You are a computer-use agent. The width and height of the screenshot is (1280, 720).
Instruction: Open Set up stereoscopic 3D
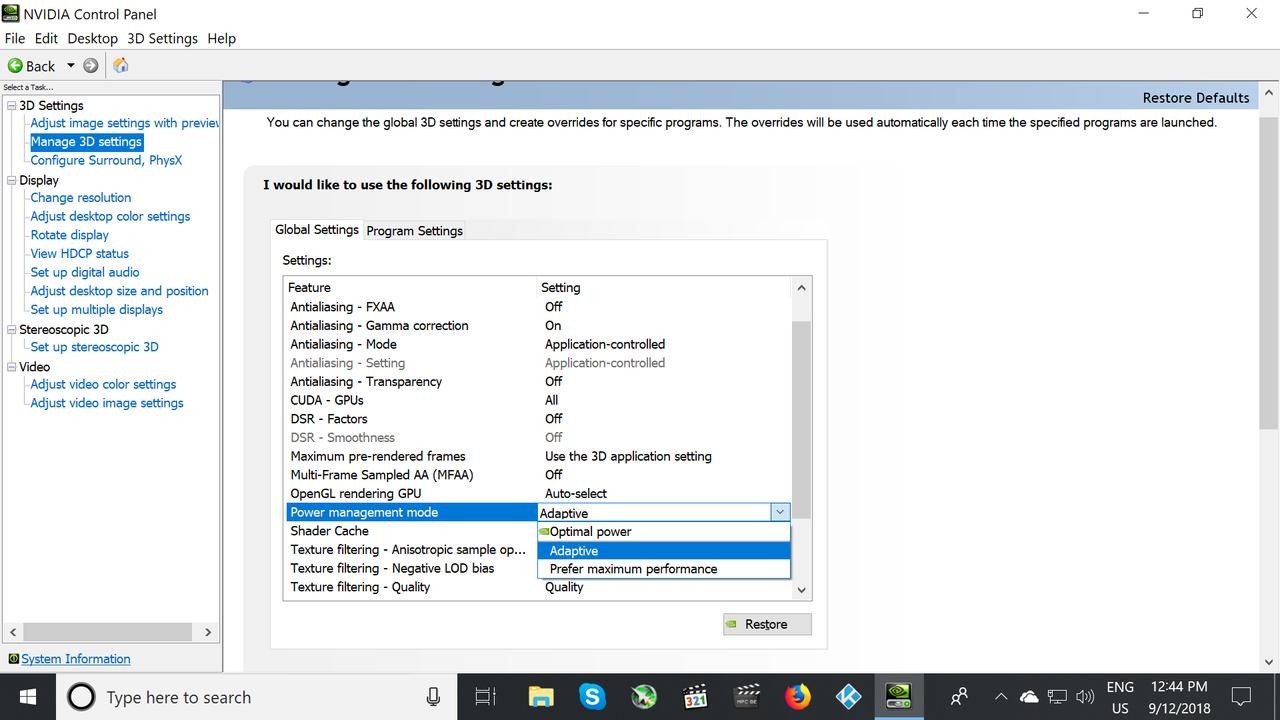click(x=94, y=347)
